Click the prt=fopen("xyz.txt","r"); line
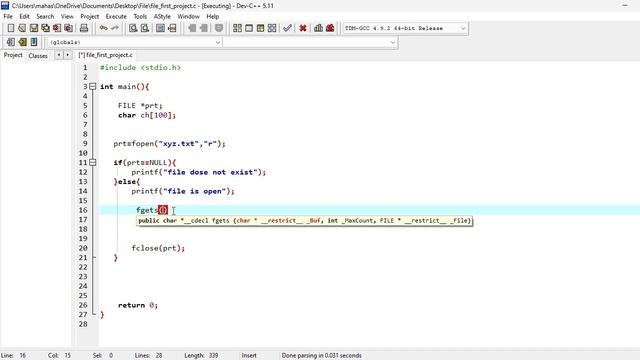 tap(169, 144)
